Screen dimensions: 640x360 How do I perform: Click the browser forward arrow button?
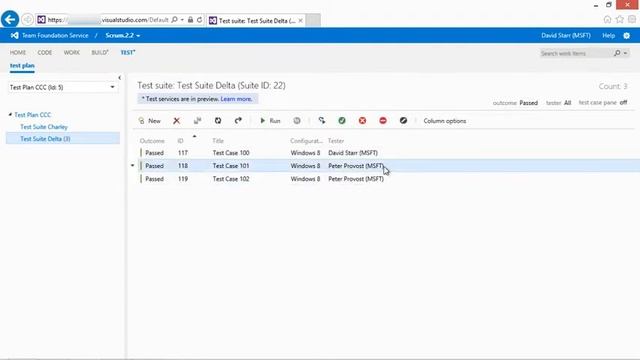tap(27, 20)
